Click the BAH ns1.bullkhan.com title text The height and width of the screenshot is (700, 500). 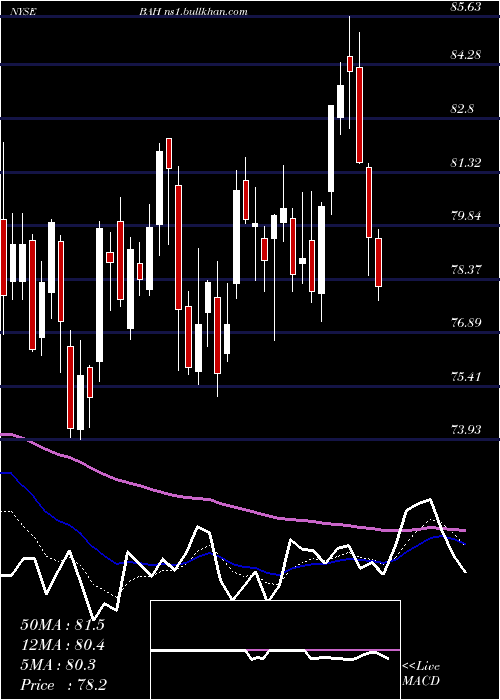tap(193, 12)
